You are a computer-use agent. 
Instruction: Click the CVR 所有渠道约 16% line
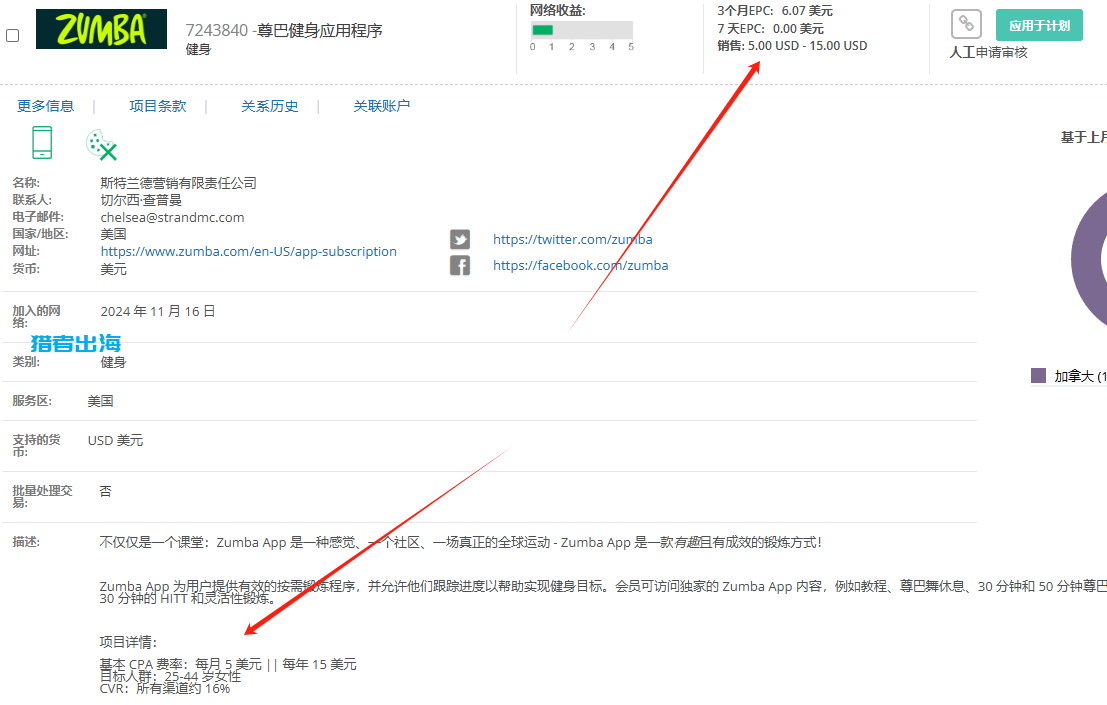[164, 688]
